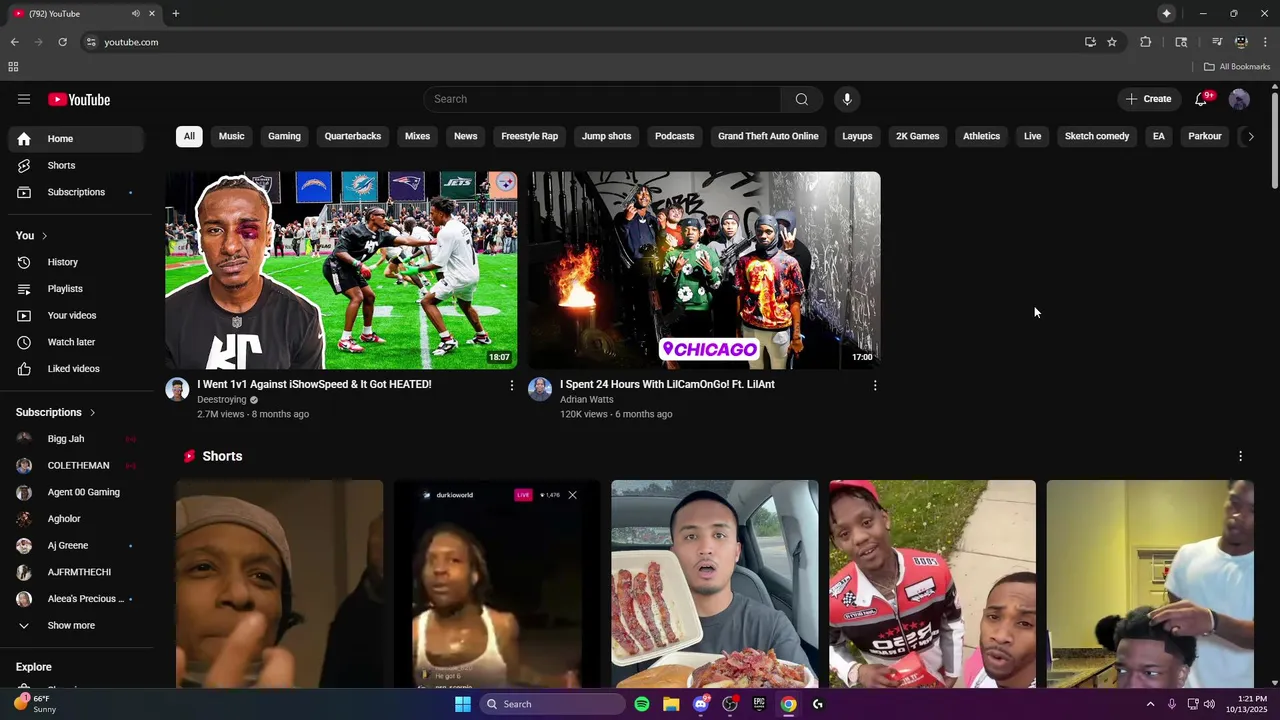The image size is (1280, 720).
Task: Open the Chrome profile avatar
Action: (1241, 42)
